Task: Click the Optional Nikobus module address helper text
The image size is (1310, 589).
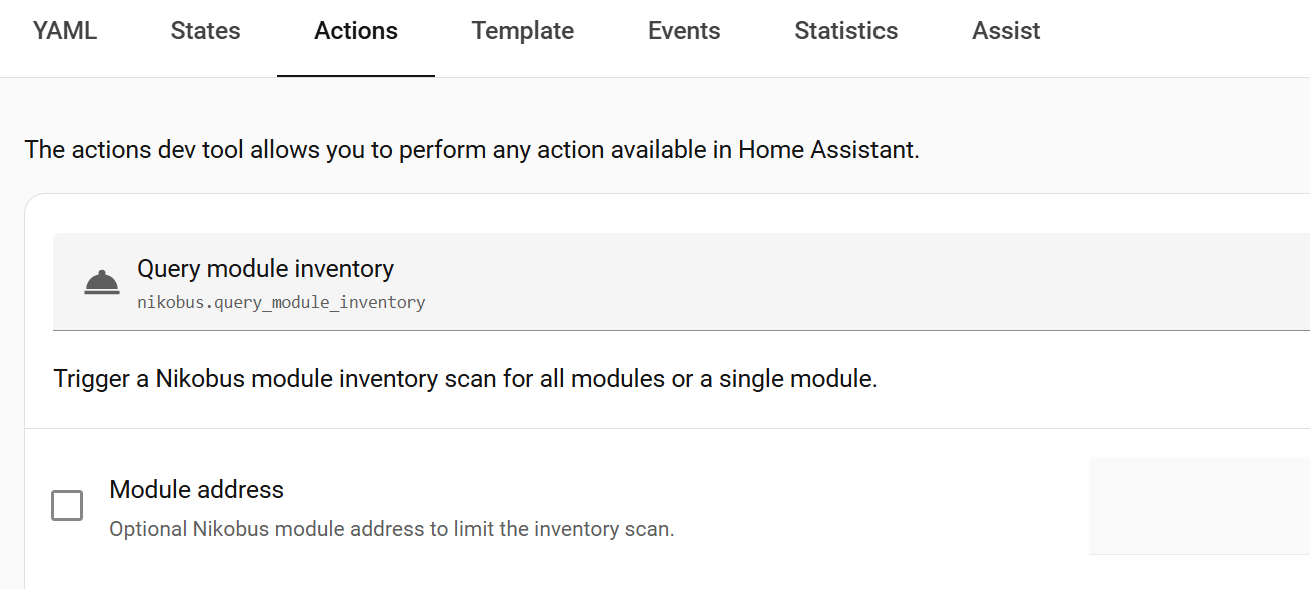Action: click(x=392, y=529)
